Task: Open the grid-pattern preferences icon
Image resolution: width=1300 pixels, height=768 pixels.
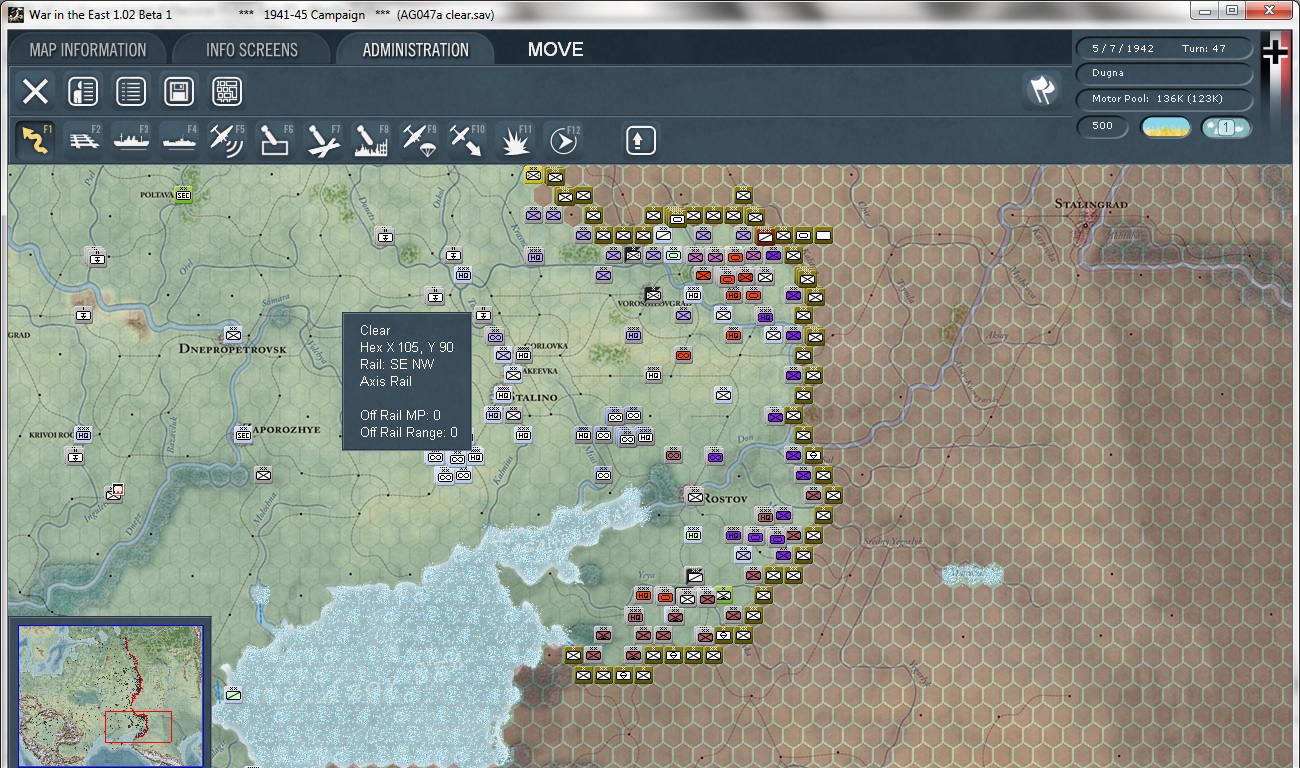Action: coord(227,92)
